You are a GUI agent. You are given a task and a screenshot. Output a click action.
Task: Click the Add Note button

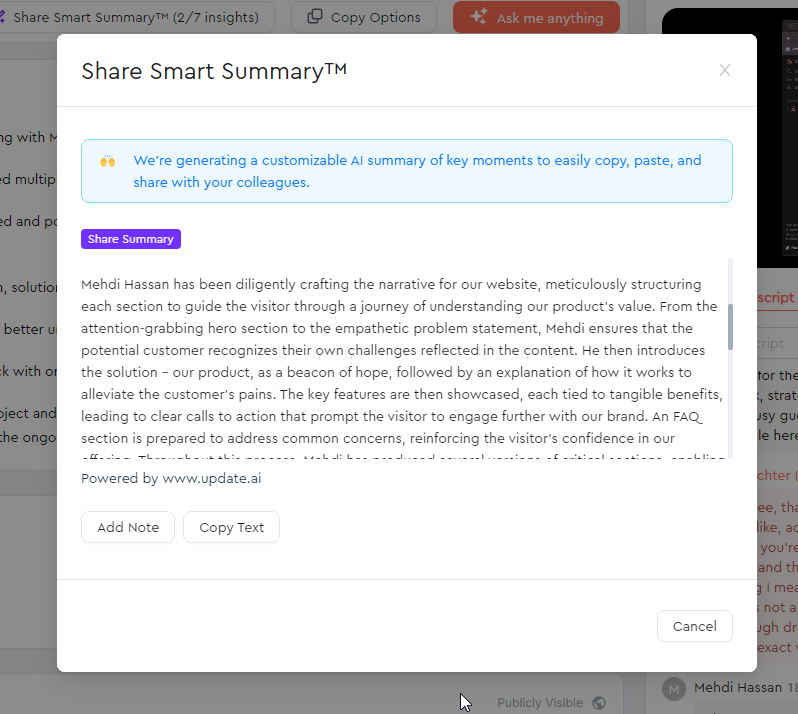[128, 527]
